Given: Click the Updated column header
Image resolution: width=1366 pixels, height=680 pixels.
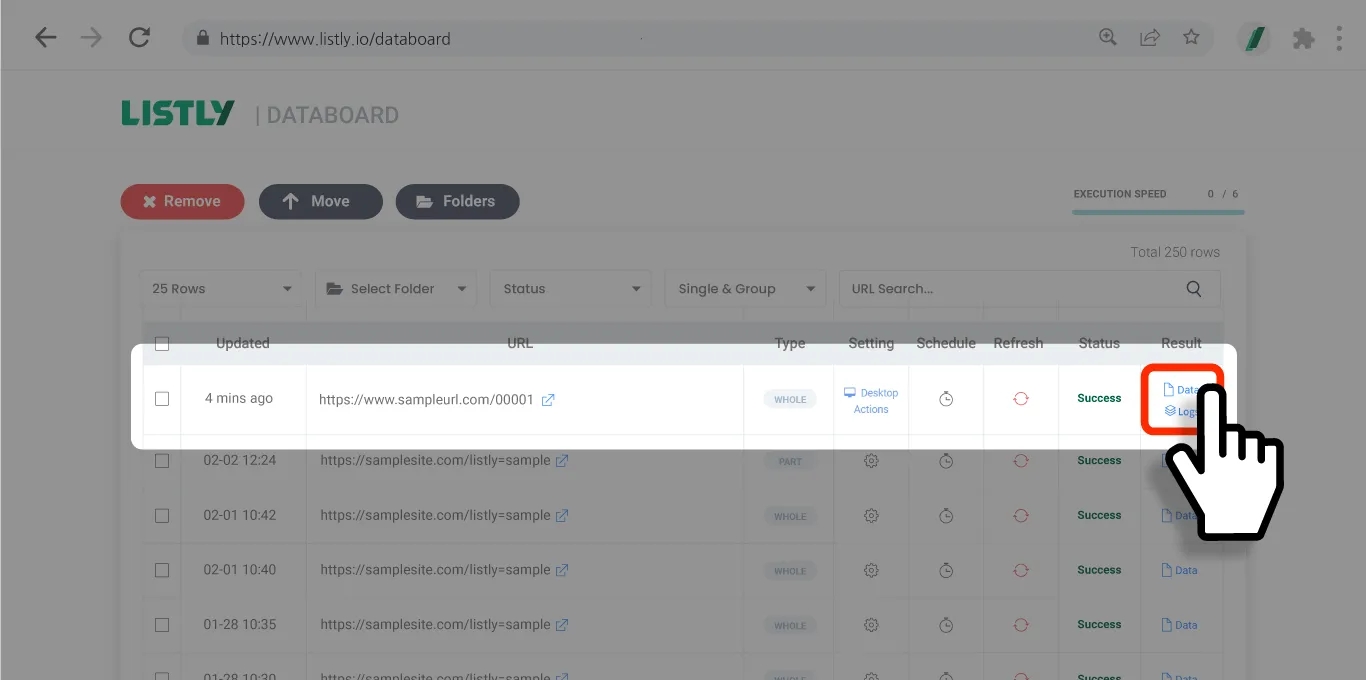Looking at the screenshot, I should click(243, 343).
